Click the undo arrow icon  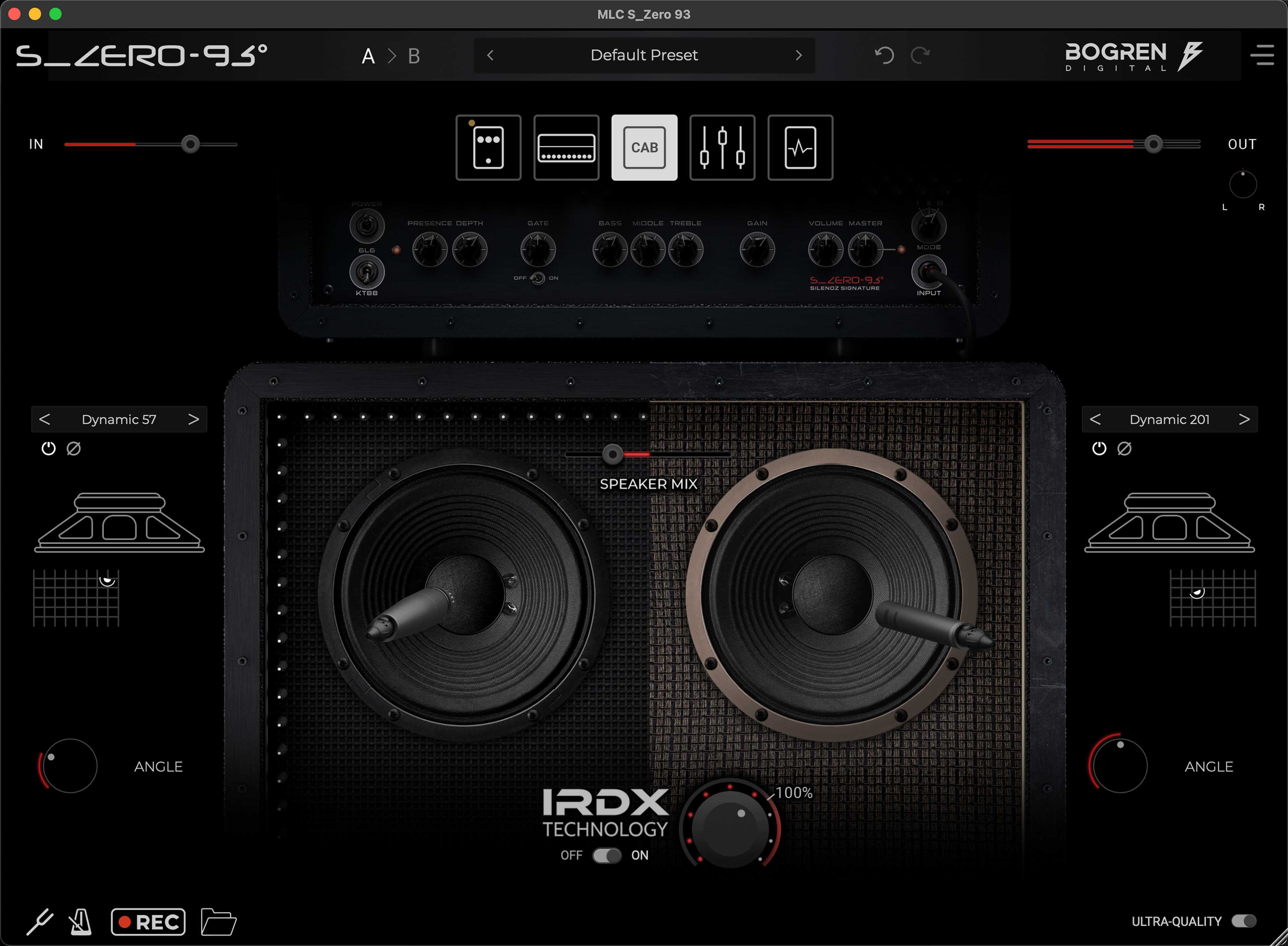(x=884, y=55)
